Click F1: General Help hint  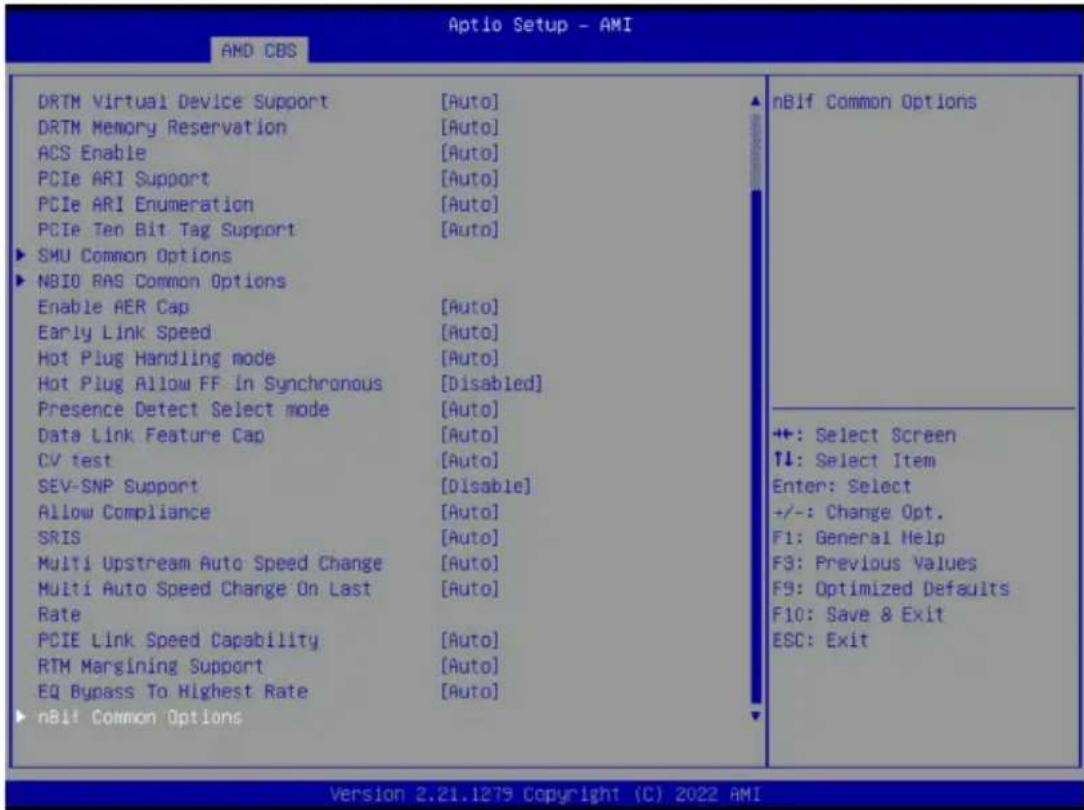click(859, 538)
